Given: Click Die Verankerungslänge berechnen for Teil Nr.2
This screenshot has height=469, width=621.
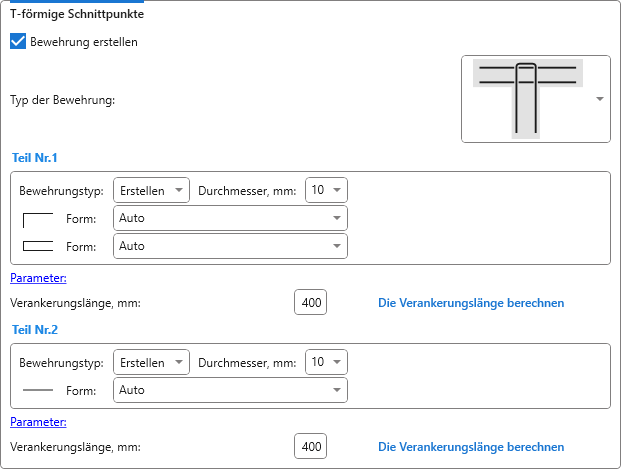Looking at the screenshot, I should (x=470, y=447).
